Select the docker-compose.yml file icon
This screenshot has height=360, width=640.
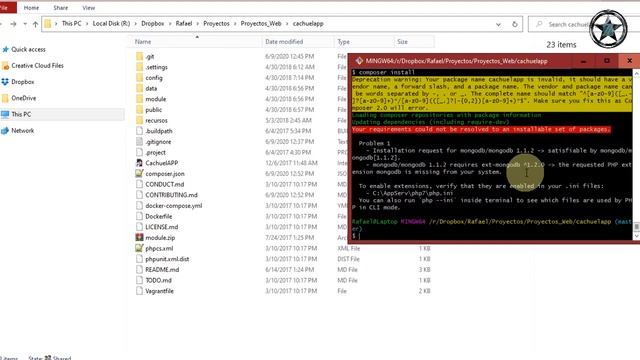[139, 206]
